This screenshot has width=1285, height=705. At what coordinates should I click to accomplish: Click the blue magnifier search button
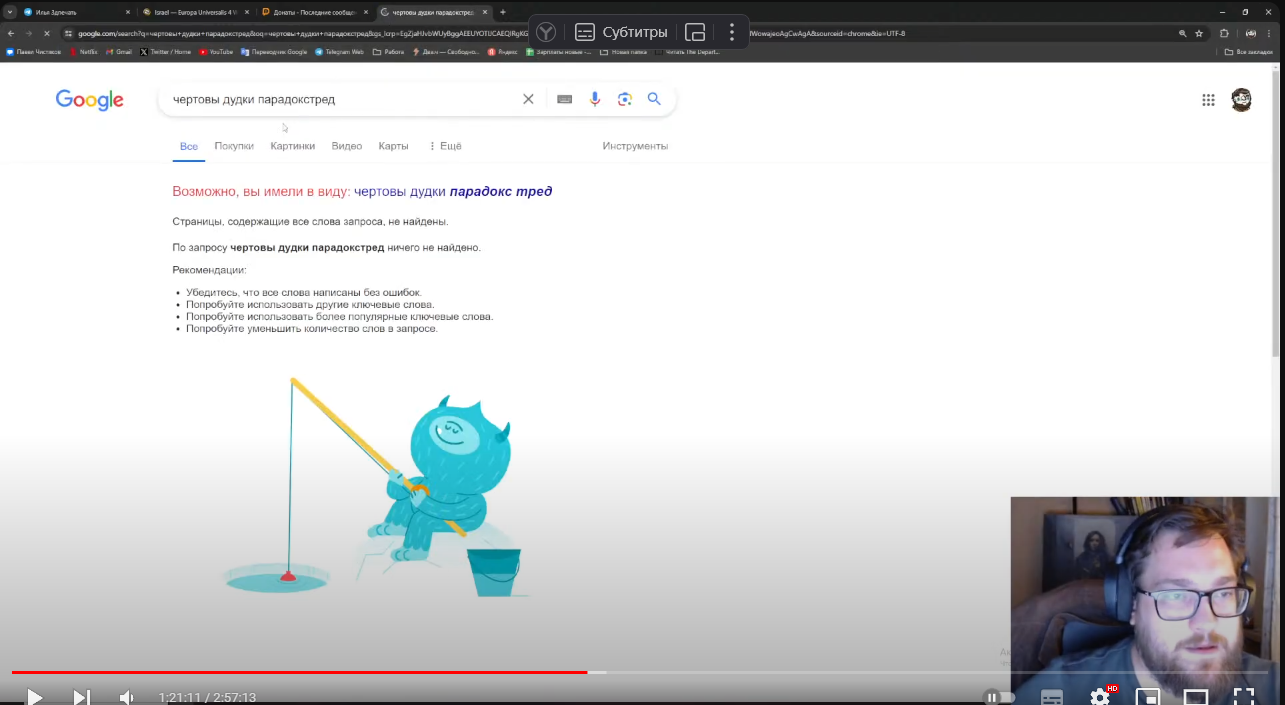(x=654, y=99)
